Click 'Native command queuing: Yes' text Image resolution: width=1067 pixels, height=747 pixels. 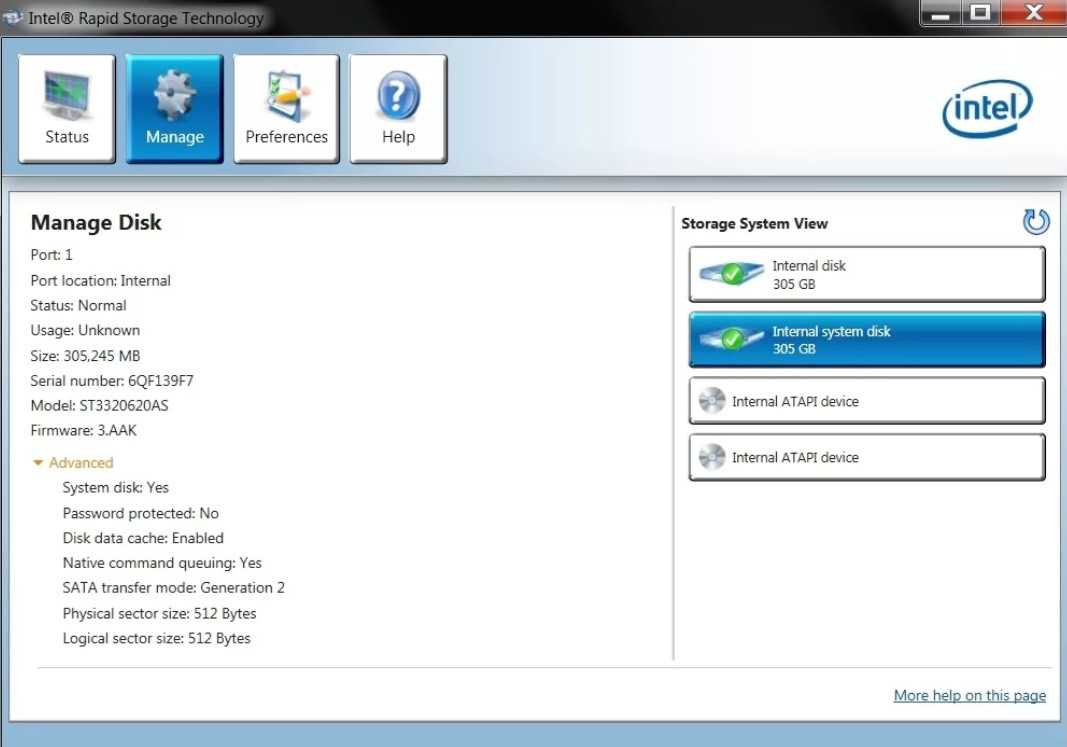click(162, 563)
